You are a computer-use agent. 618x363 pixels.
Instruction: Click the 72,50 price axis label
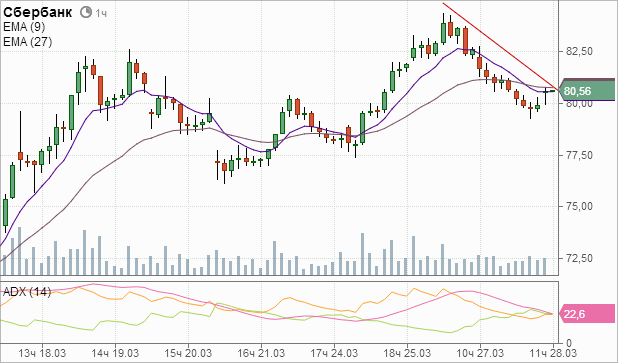579,258
